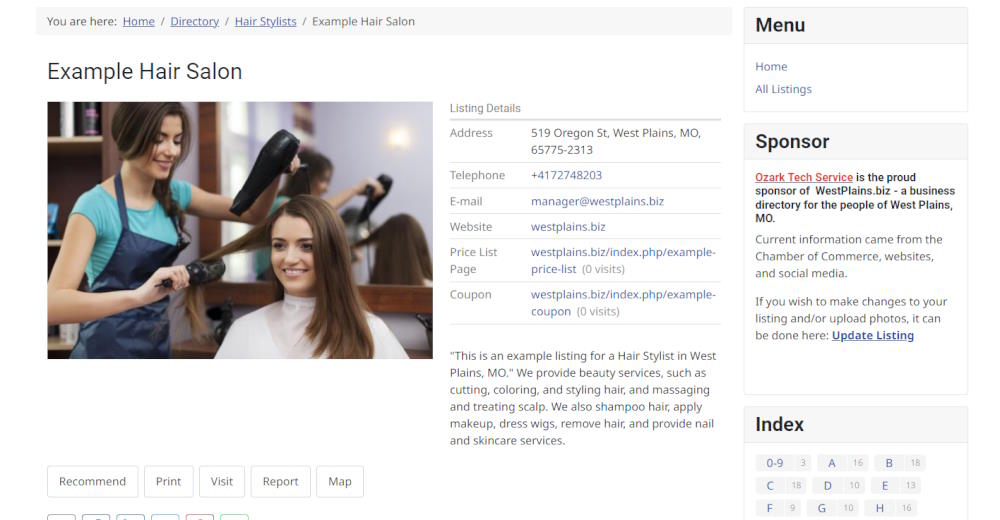This screenshot has height=520, width=1000.
Task: Navigate to Hair Stylists breadcrumb
Action: pyautogui.click(x=265, y=21)
